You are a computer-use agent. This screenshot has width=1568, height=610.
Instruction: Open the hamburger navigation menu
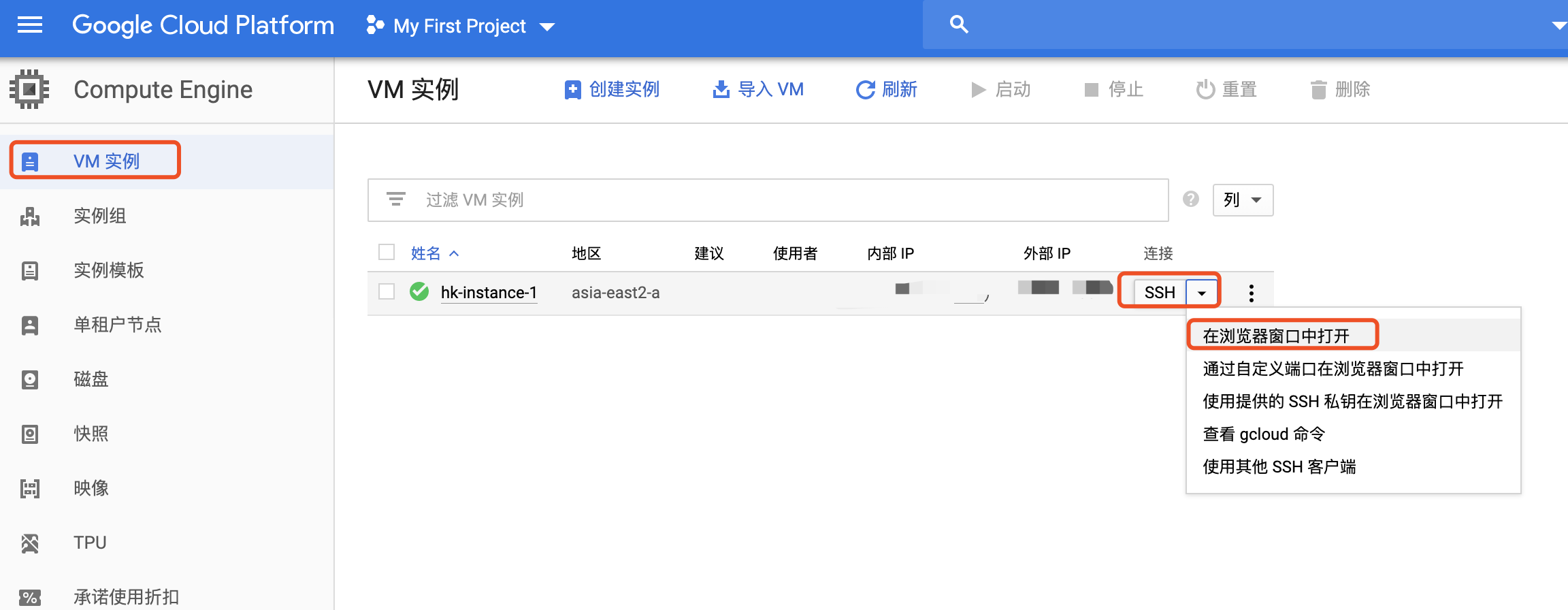[30, 25]
